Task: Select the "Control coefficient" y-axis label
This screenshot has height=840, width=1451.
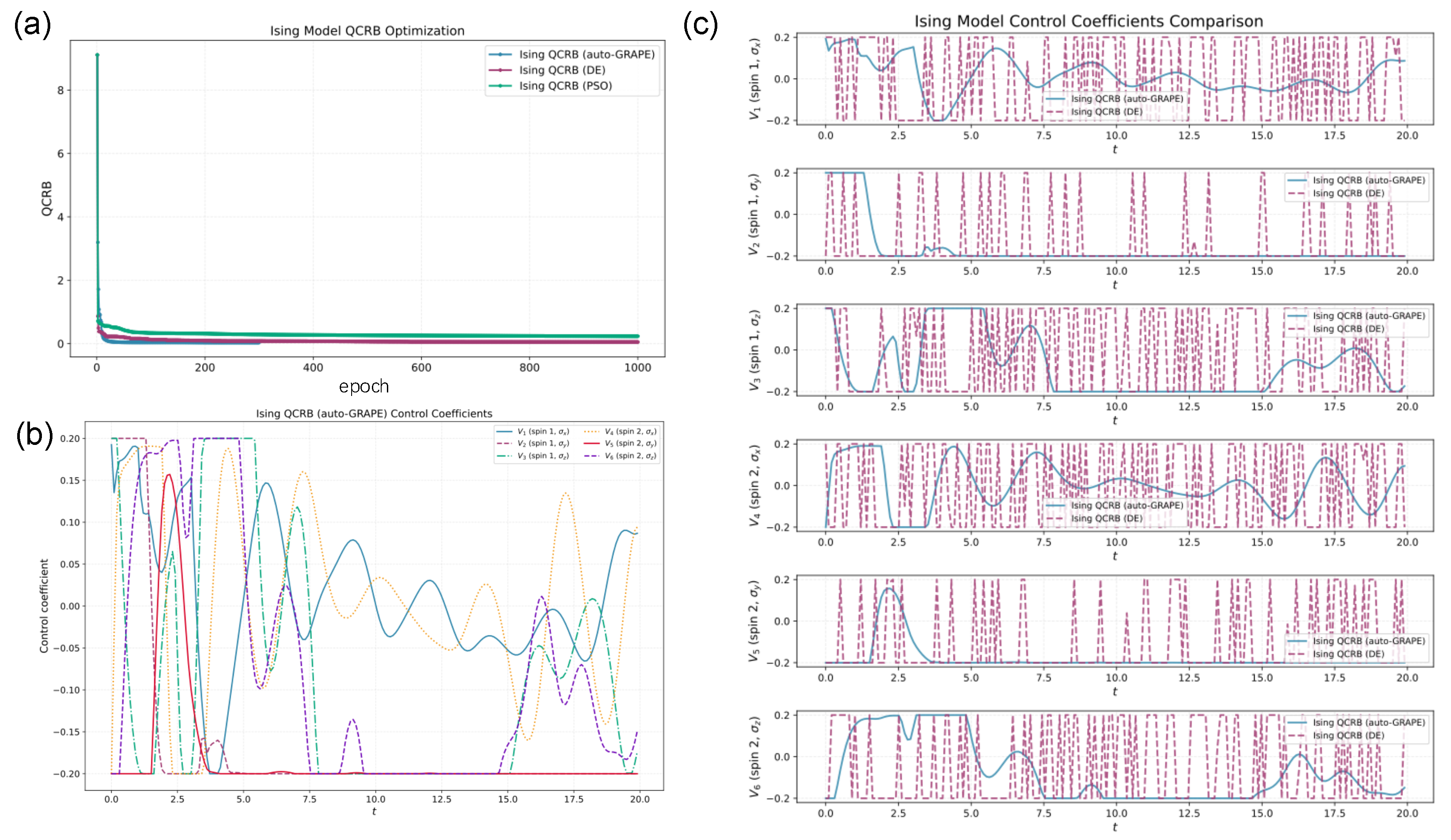Action: [44, 606]
